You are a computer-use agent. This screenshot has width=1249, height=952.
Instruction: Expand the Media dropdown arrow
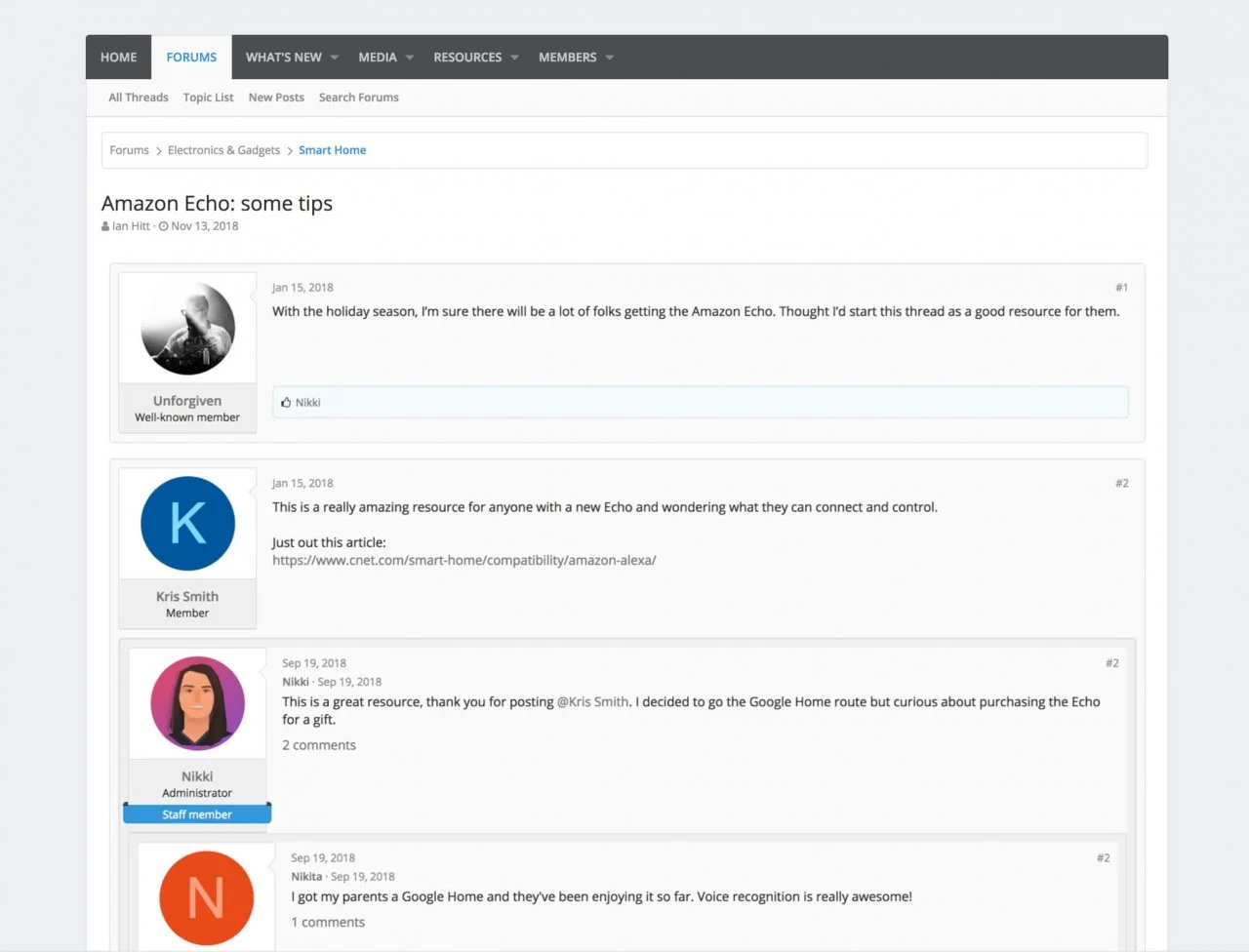(x=410, y=58)
